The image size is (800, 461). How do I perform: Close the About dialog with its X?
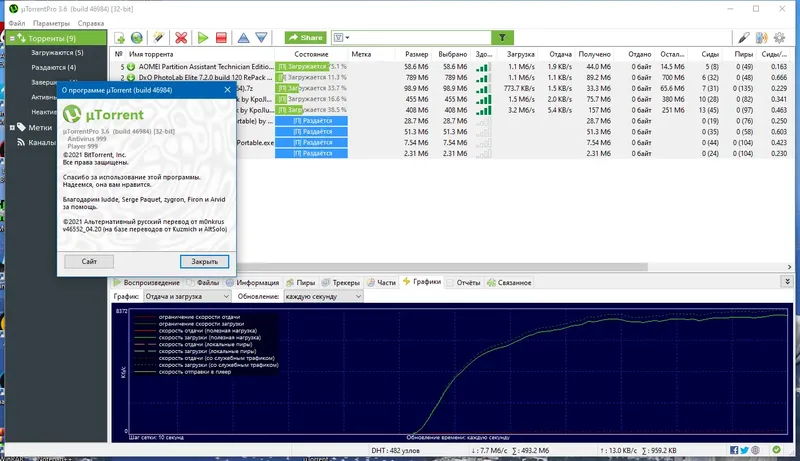228,90
